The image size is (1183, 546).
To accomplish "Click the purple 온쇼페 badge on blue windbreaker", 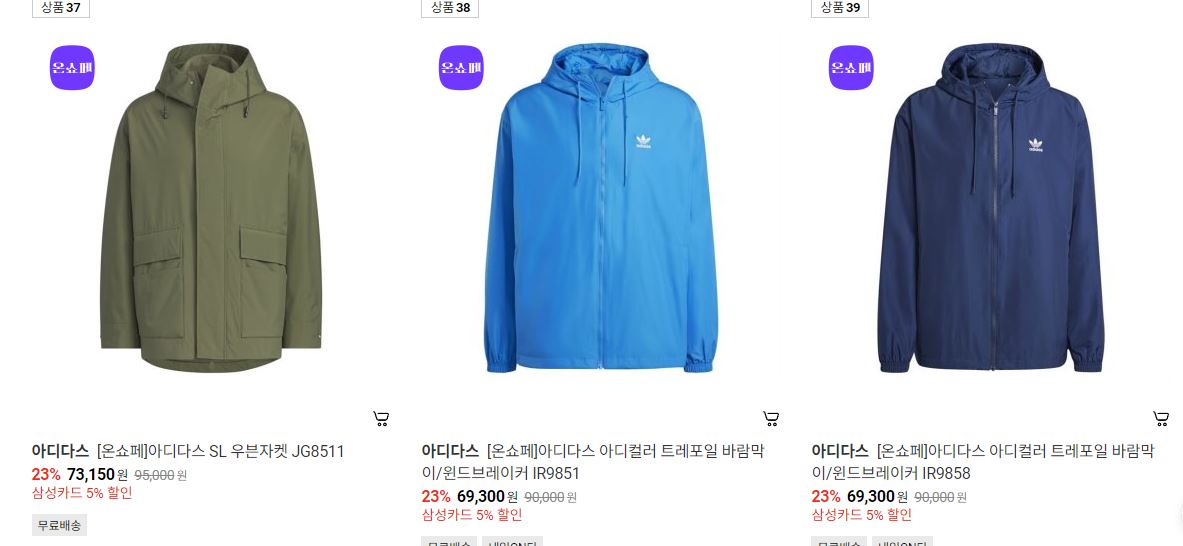I will 461,67.
